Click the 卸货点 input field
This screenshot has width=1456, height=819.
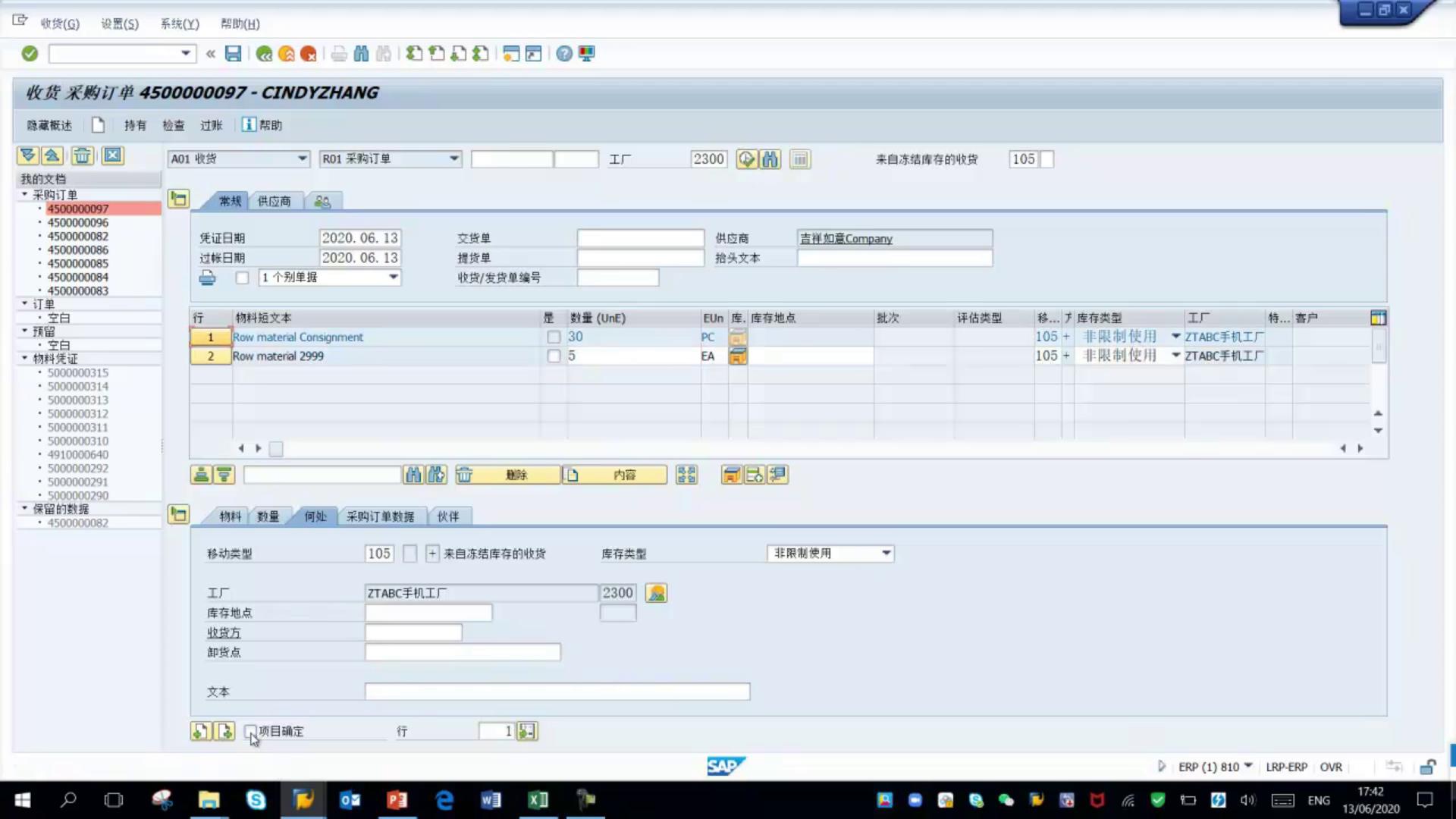pos(462,652)
